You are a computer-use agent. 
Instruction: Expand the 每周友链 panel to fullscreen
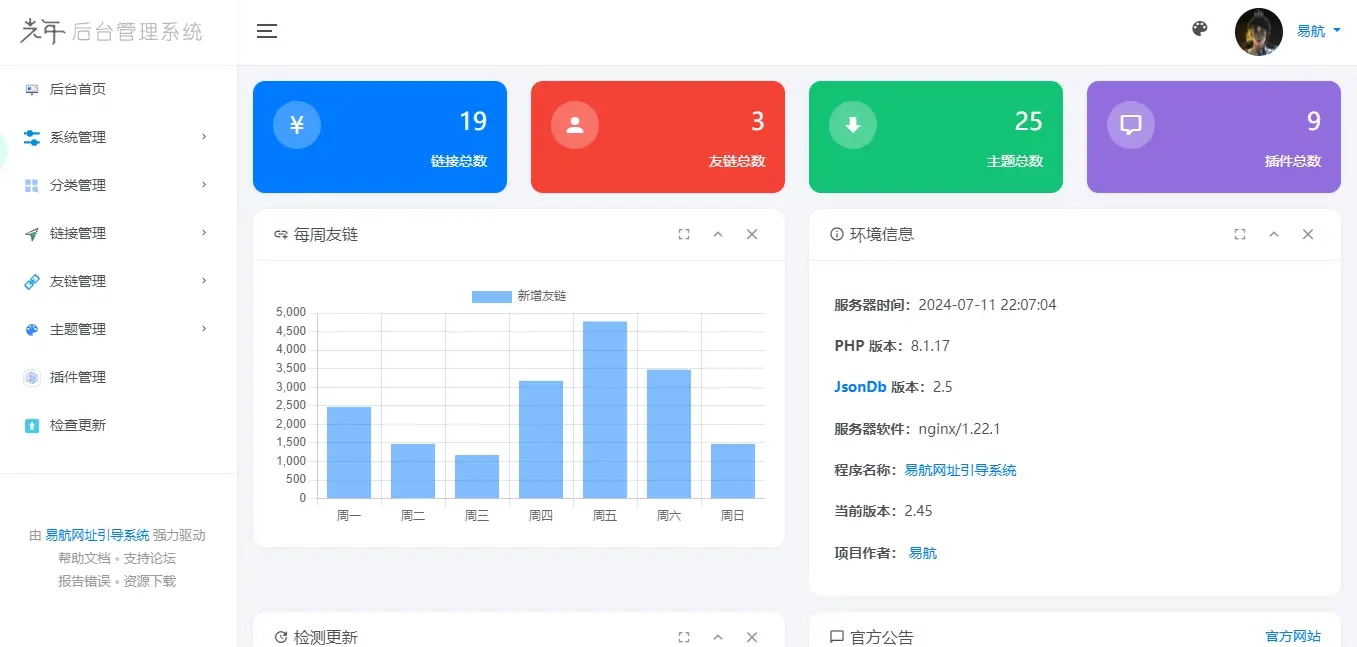click(683, 234)
